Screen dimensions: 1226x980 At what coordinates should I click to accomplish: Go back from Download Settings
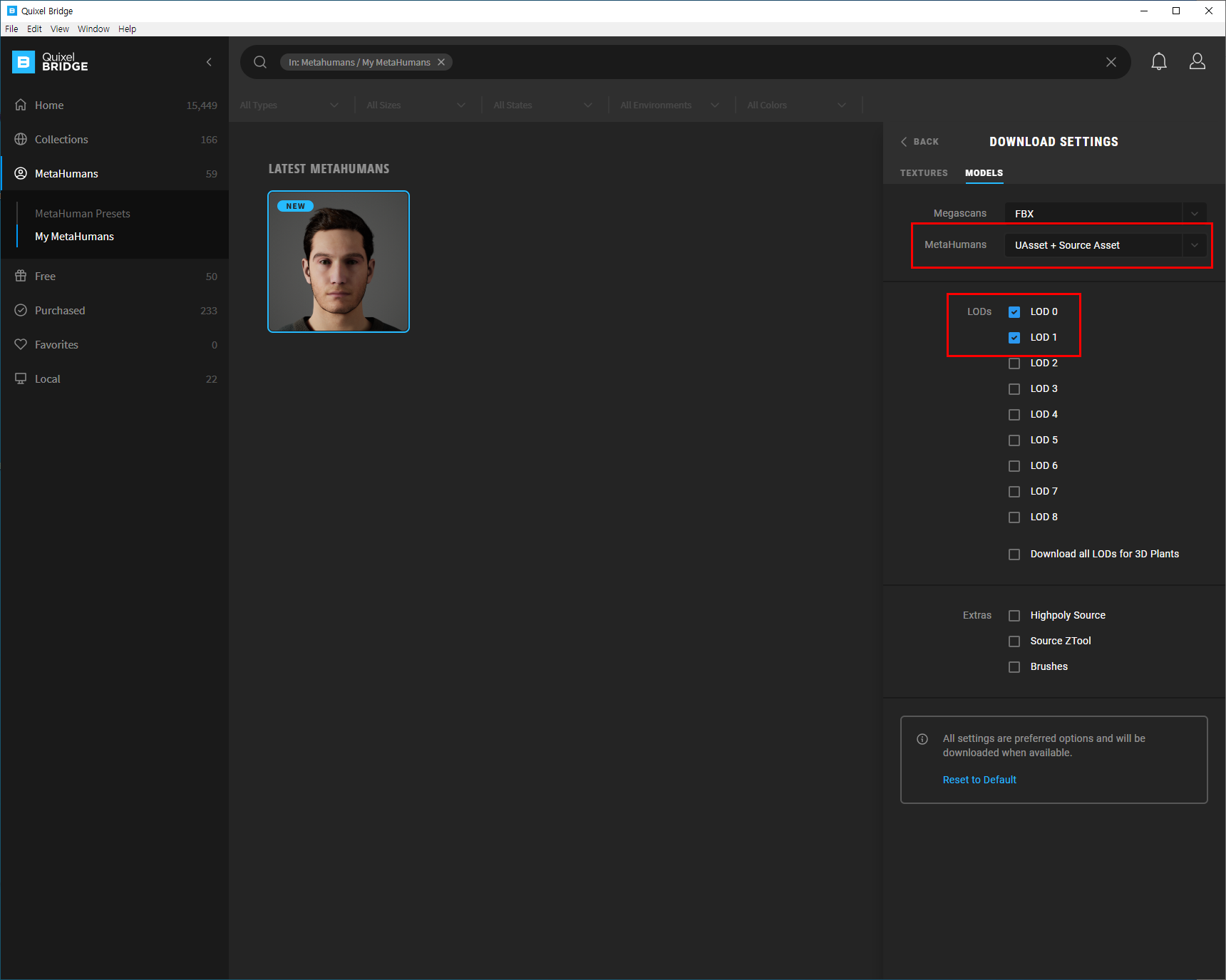click(919, 142)
